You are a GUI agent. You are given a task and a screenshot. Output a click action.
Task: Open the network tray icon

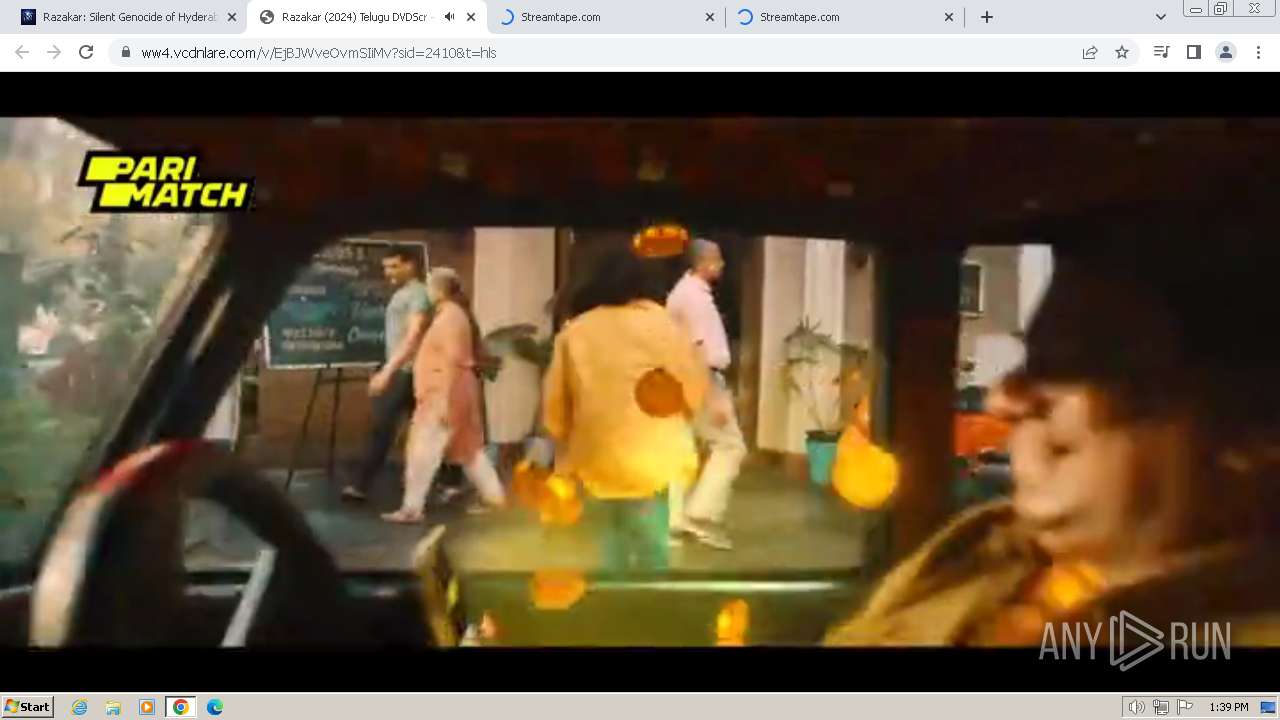1161,707
